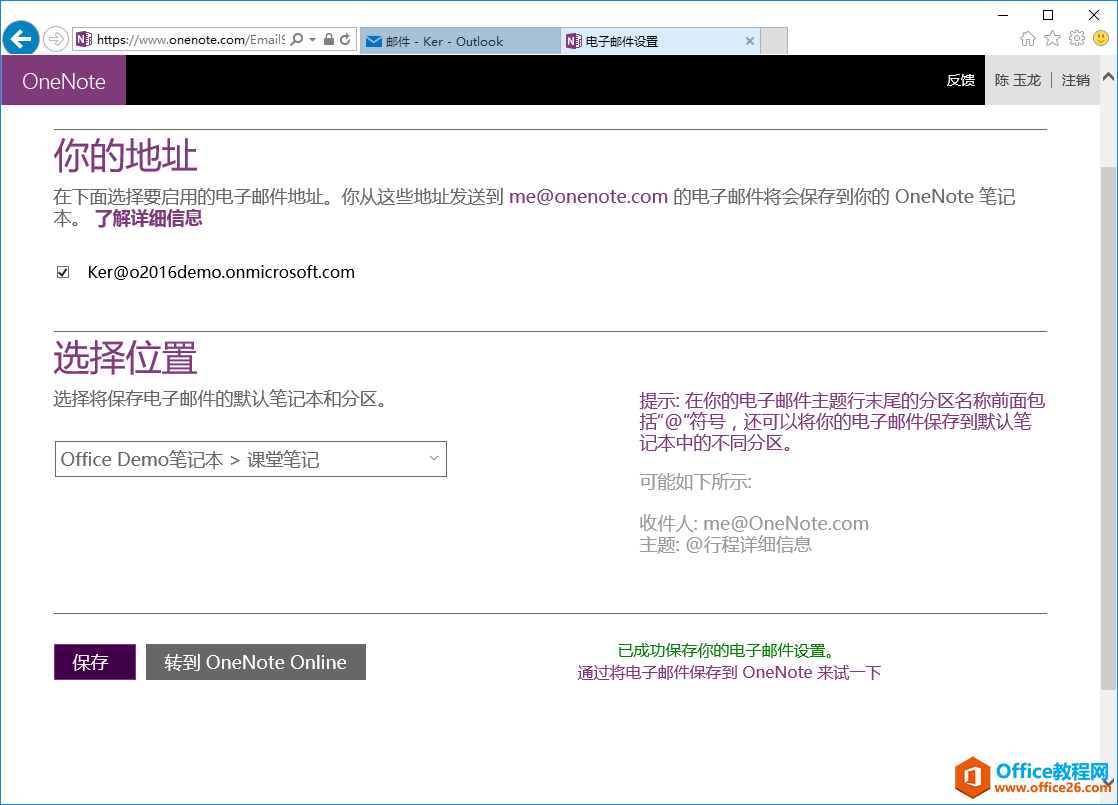Click the browser back arrow button
1118x805 pixels.
point(21,40)
